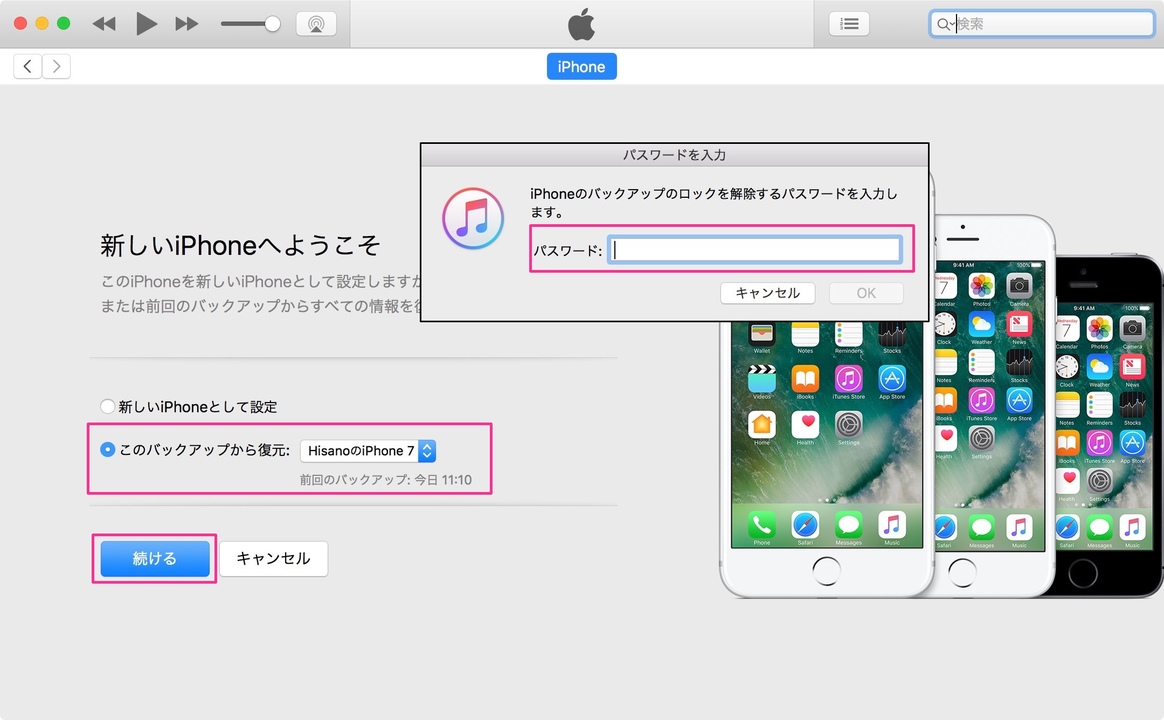The width and height of the screenshot is (1164, 720).
Task: Click the Videos app icon on the large iPhone
Action: pos(762,379)
